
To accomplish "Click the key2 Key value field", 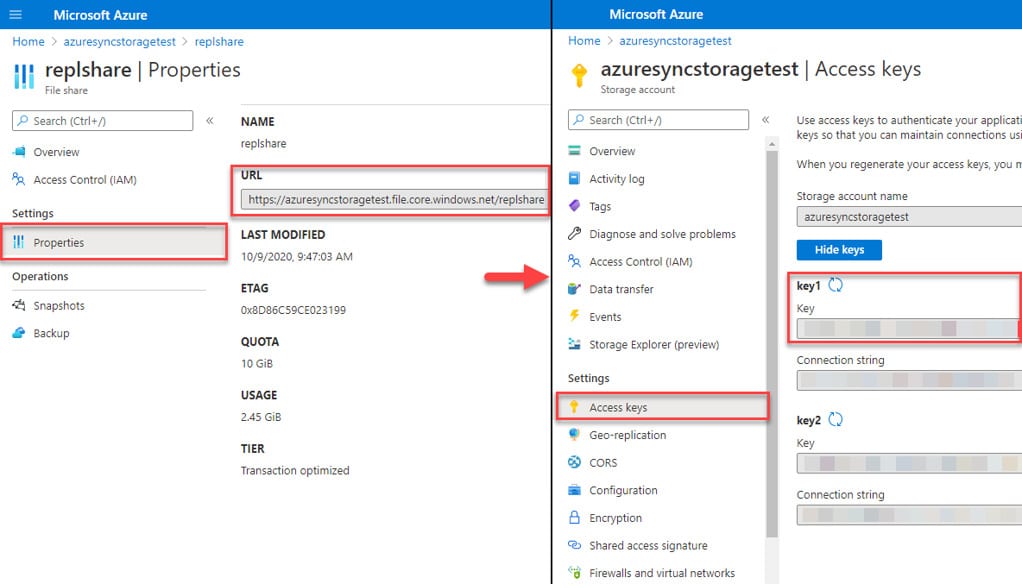I will point(909,463).
